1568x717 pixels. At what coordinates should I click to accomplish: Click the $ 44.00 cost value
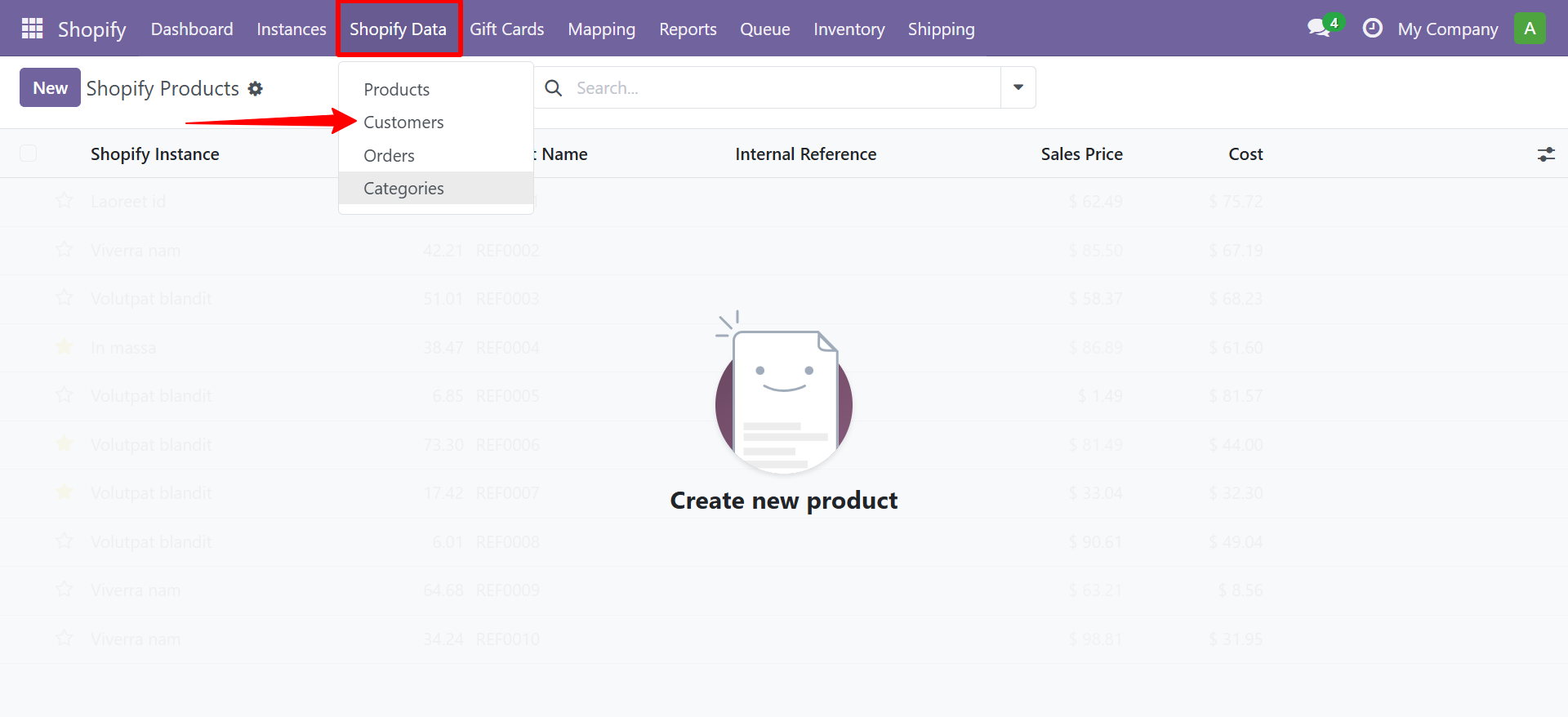tap(1236, 445)
